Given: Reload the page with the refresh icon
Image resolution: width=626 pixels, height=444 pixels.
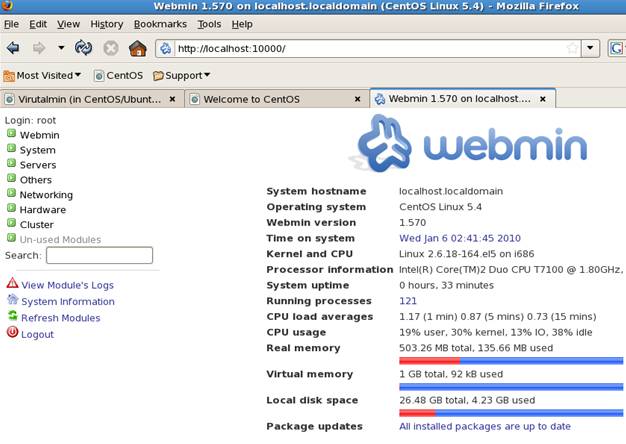Looking at the screenshot, I should click(x=83, y=48).
